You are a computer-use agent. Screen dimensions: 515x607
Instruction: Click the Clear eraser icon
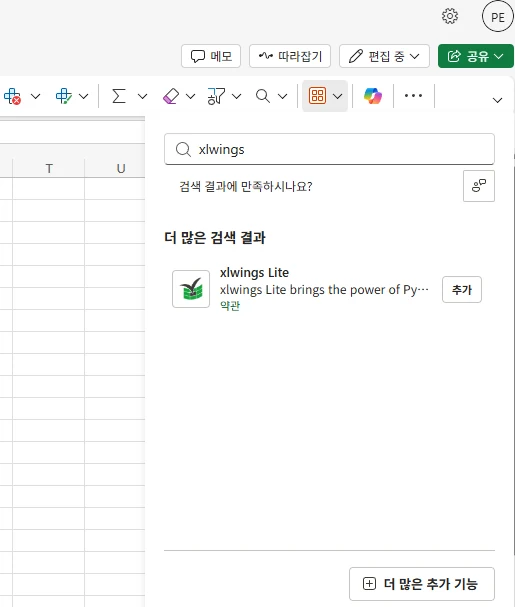[171, 96]
